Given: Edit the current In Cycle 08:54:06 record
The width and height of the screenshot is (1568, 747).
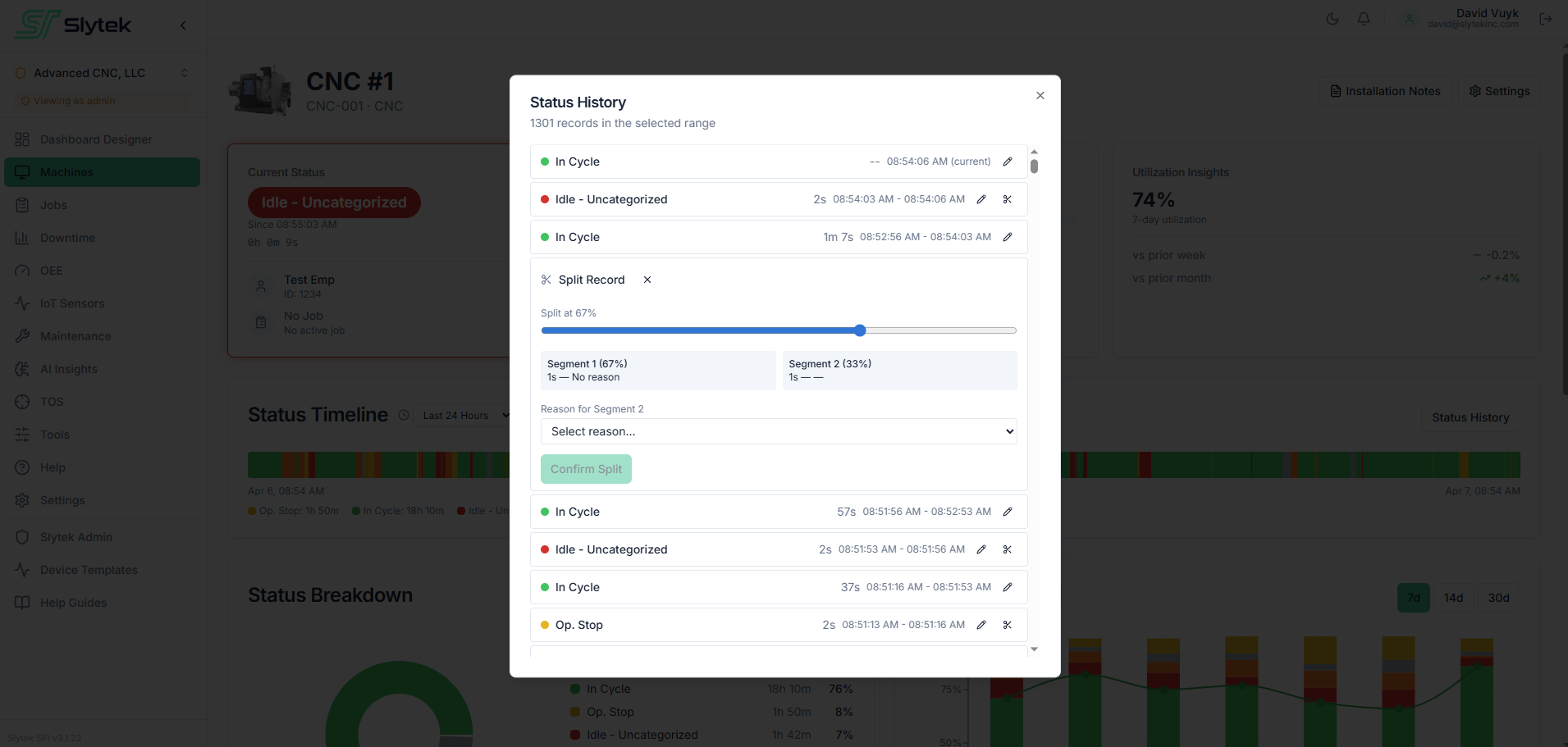Looking at the screenshot, I should [1008, 162].
